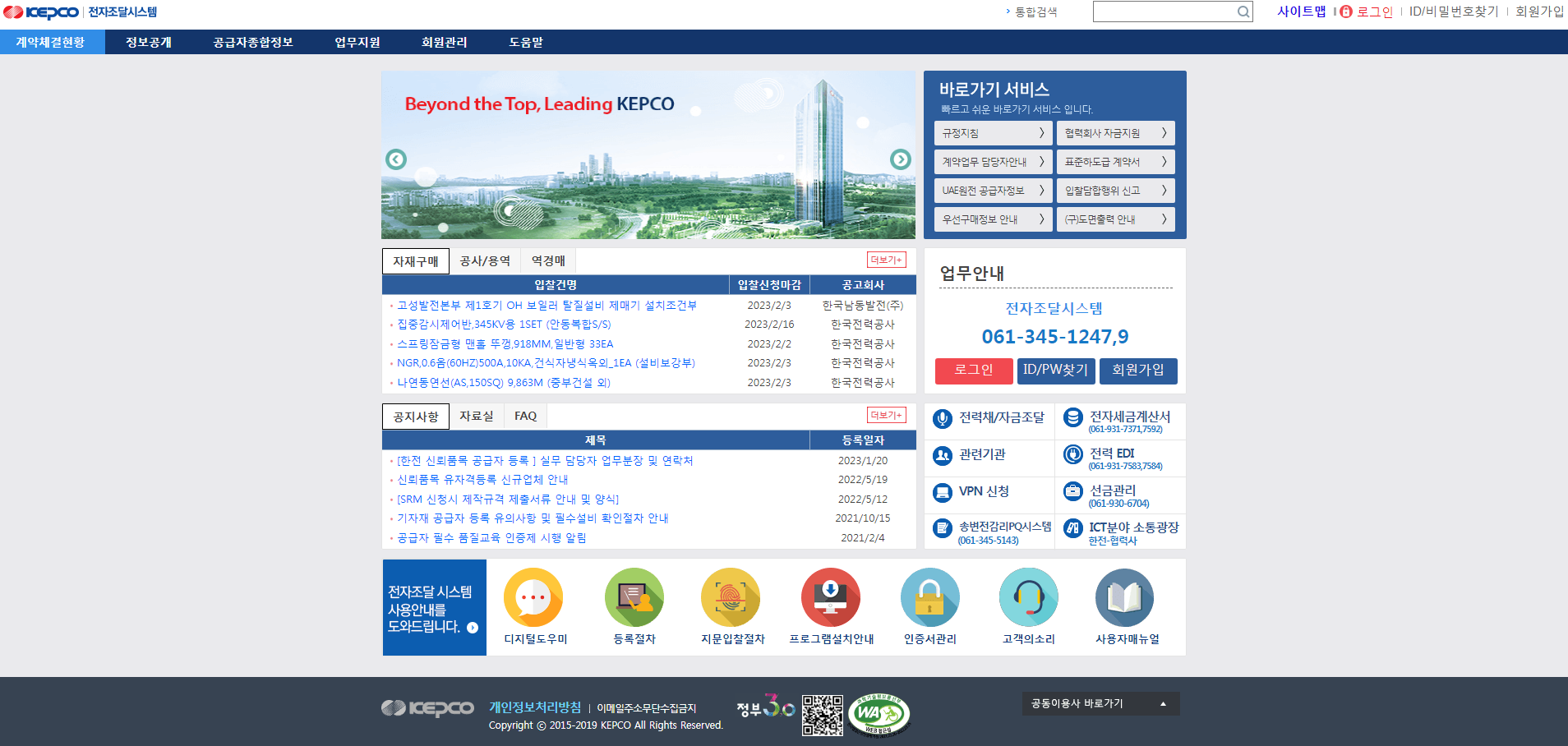This screenshot has width=1568, height=746.
Task: Switch to the 자료실 tab
Action: [x=477, y=417]
